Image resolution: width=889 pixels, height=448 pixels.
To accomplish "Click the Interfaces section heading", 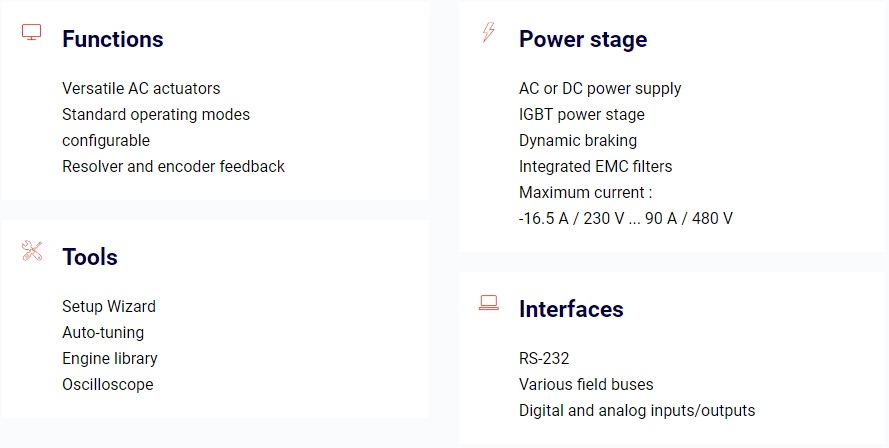I will tap(571, 309).
